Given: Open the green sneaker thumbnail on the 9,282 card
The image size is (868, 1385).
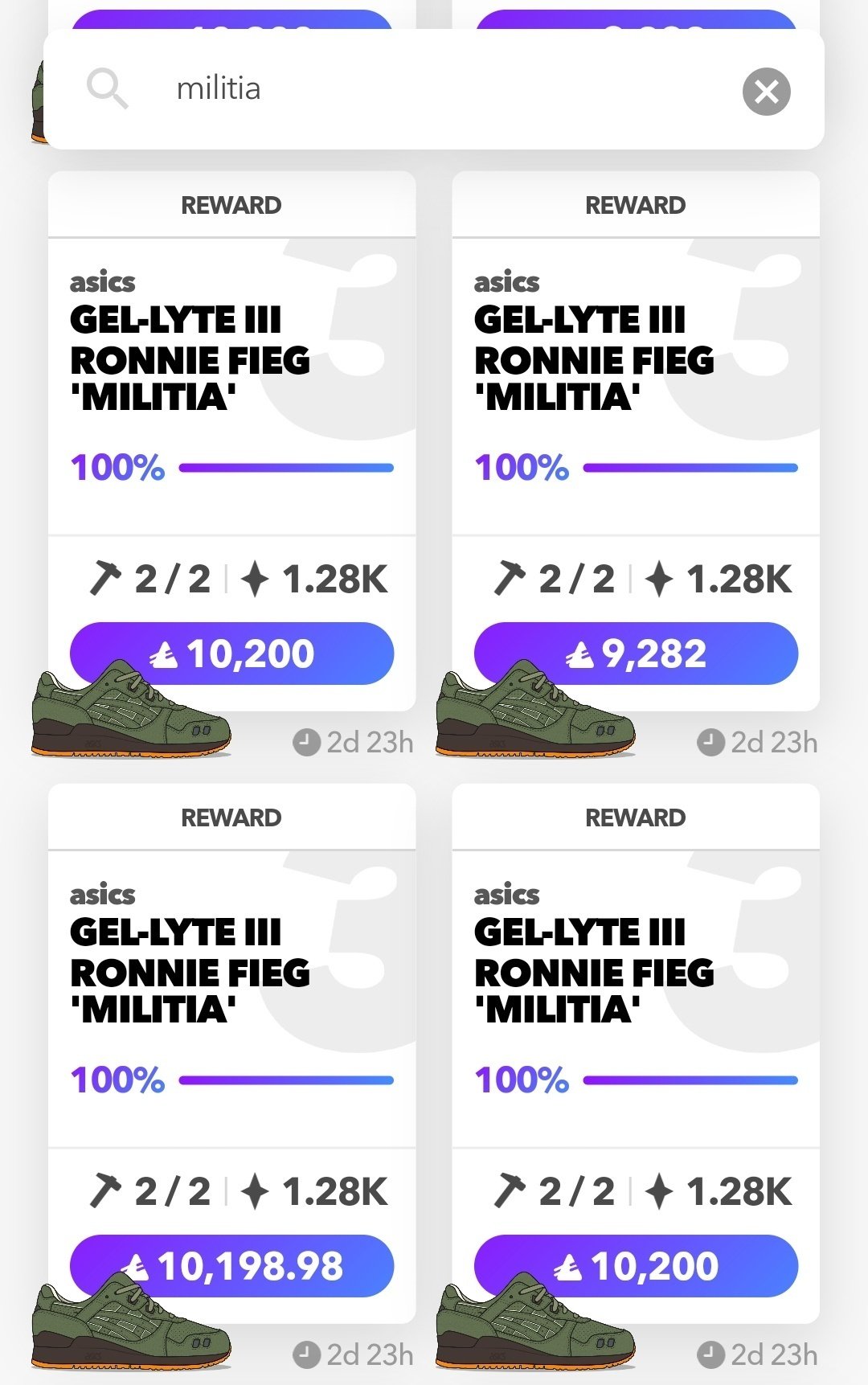Looking at the screenshot, I should pos(535,715).
